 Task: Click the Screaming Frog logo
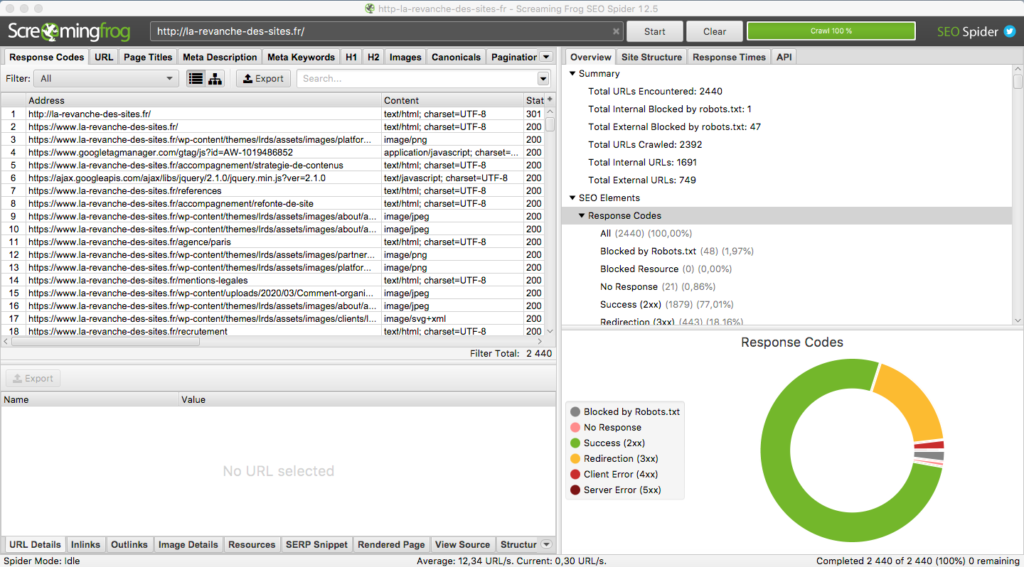point(69,31)
